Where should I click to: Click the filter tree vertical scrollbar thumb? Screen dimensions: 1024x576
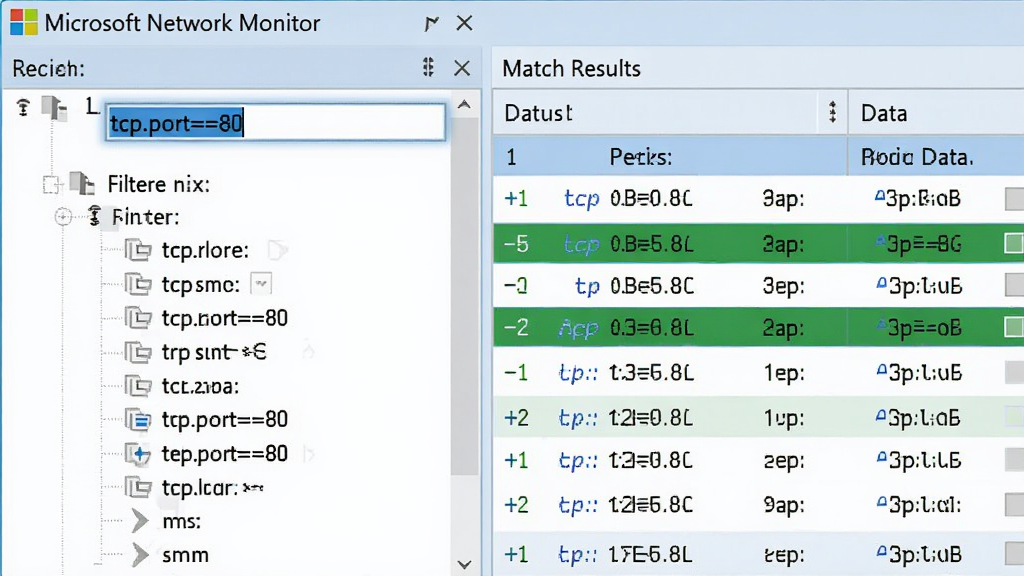click(464, 297)
